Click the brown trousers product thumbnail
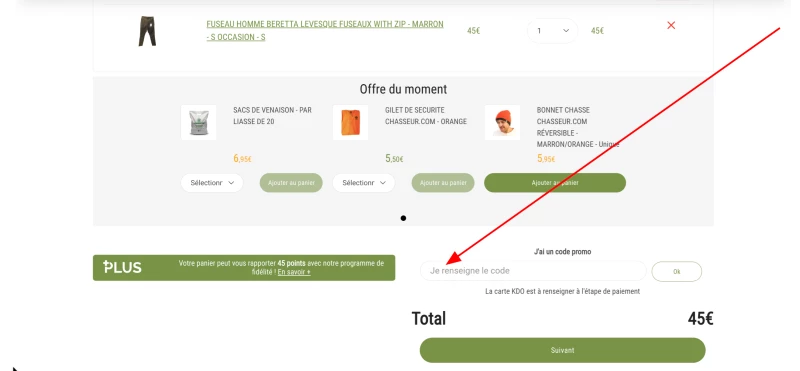The image size is (800, 371). pyautogui.click(x=147, y=31)
